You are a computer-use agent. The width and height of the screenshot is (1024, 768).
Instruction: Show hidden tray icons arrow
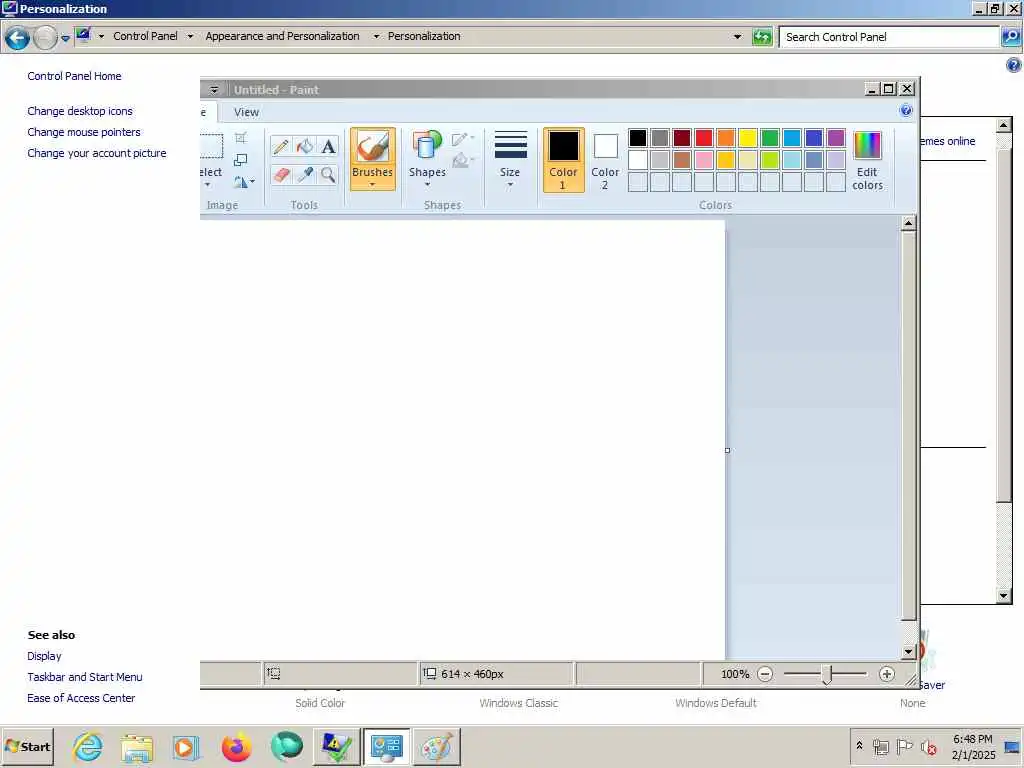click(x=859, y=745)
